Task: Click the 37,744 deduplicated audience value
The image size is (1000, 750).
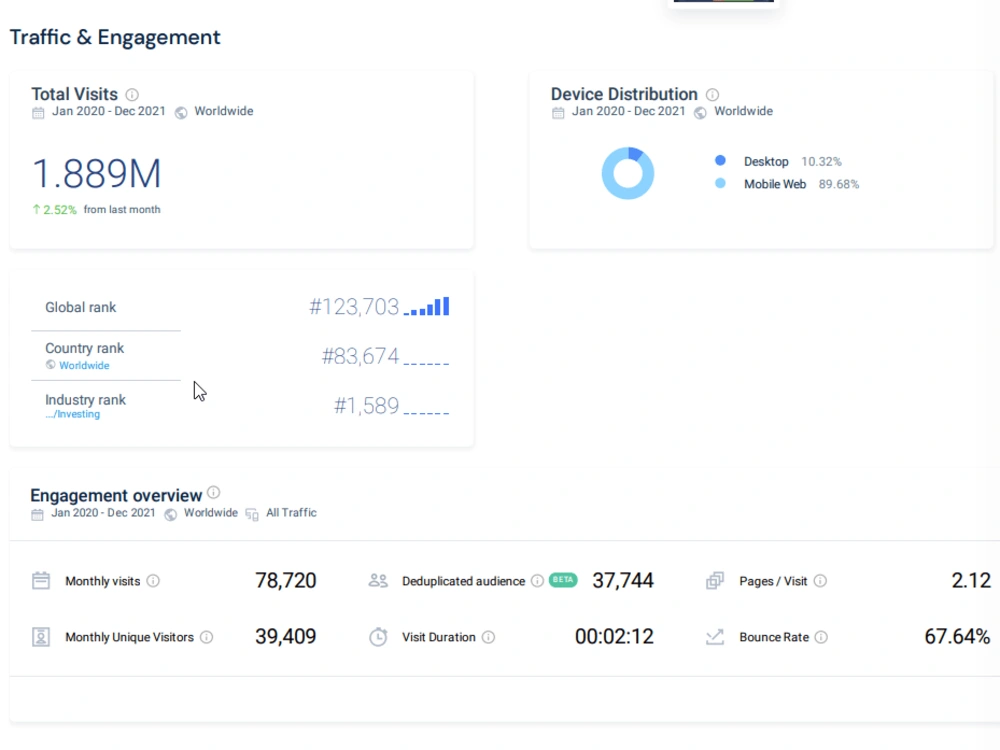Action: (623, 580)
